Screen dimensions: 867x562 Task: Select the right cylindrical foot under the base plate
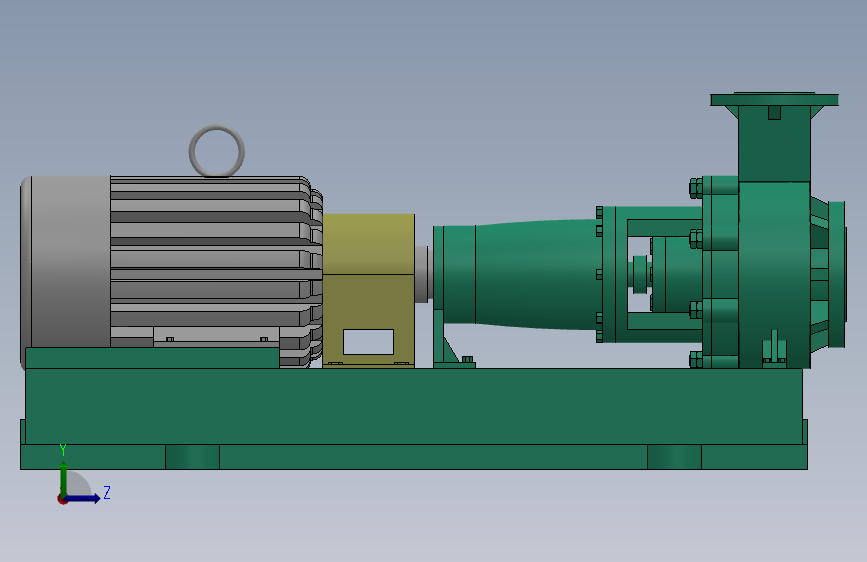pos(674,457)
